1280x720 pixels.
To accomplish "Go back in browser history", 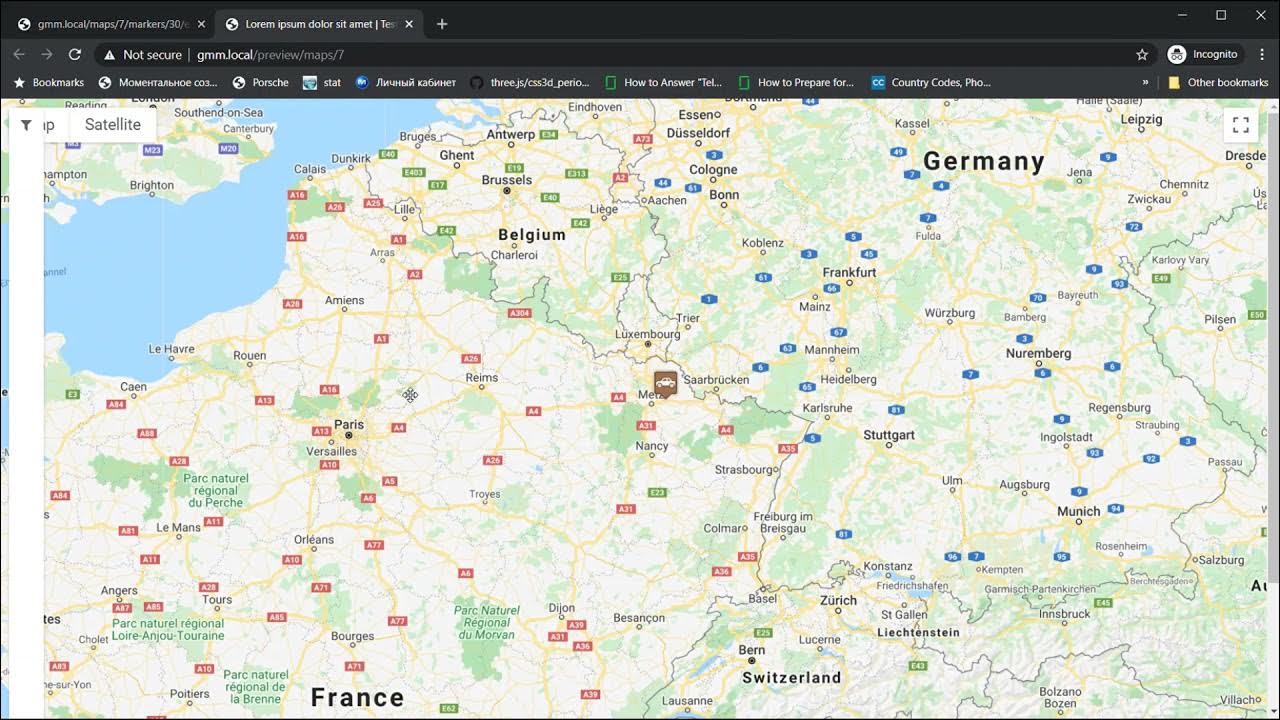I will coord(19,54).
